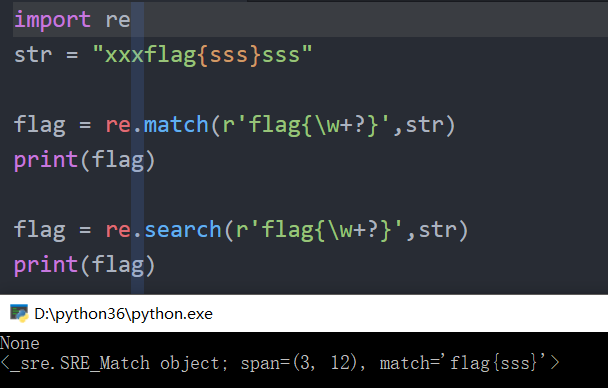Click the SRE_Match object output line
The height and width of the screenshot is (388, 608).
coord(280,363)
